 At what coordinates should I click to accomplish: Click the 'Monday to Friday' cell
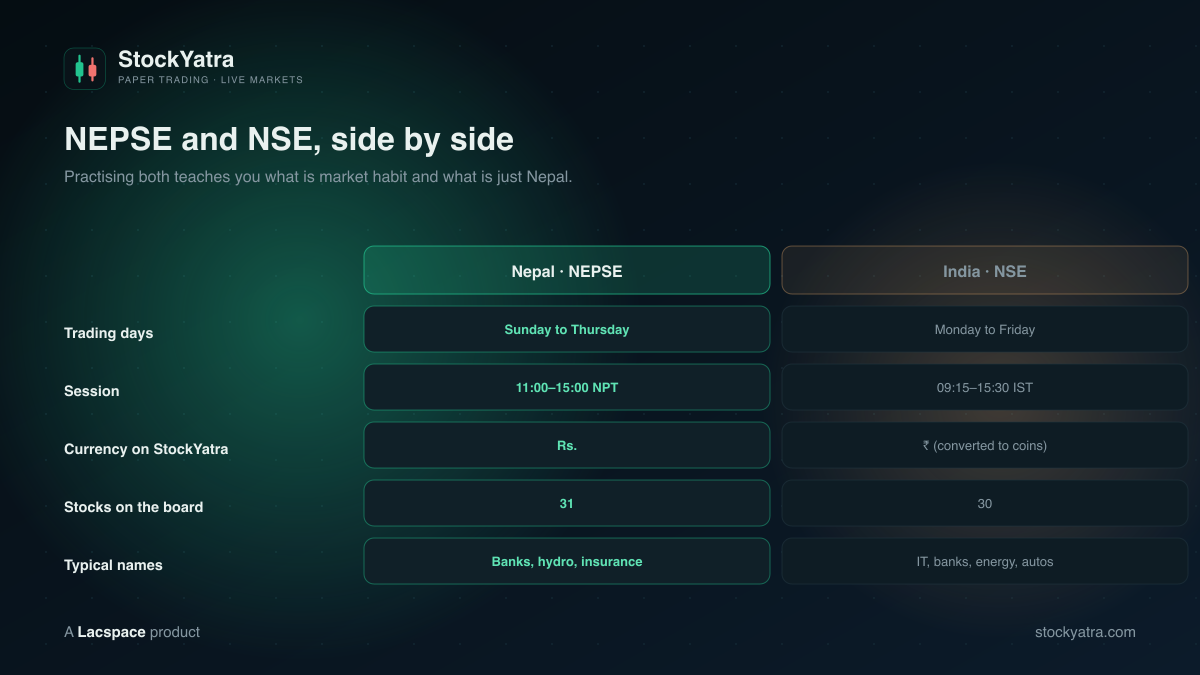[x=985, y=329]
